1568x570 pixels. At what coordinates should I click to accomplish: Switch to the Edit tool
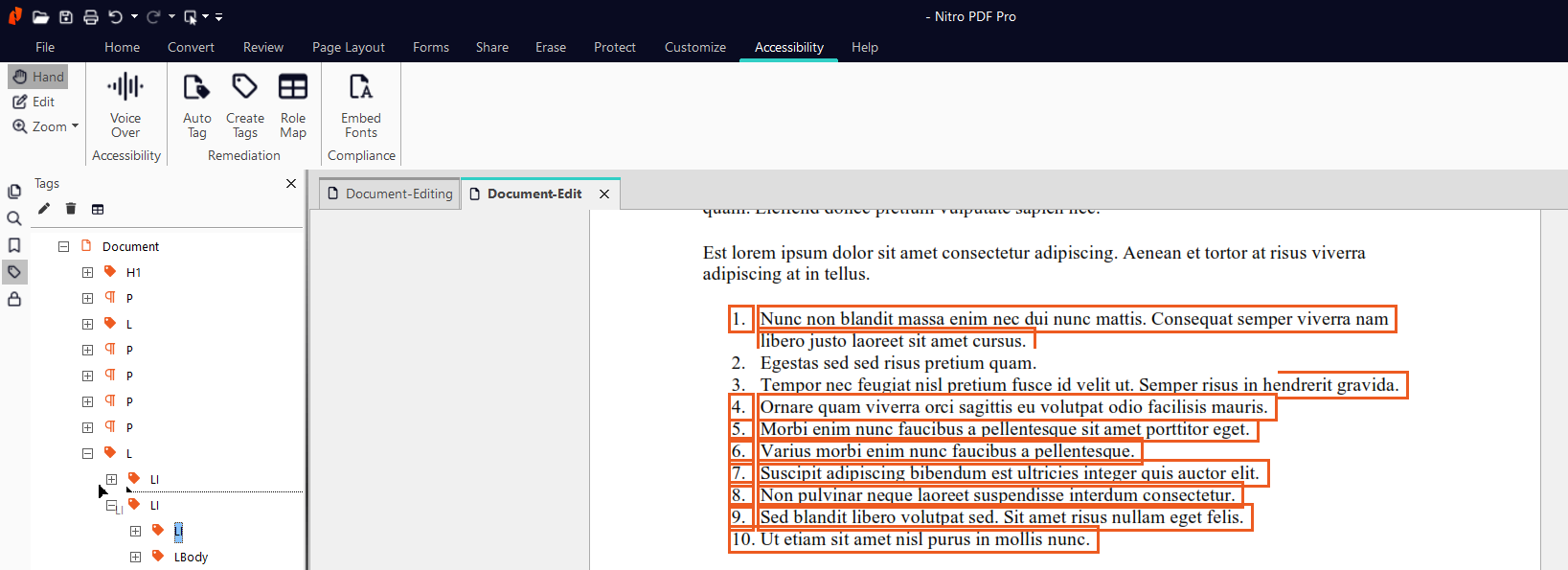[34, 102]
